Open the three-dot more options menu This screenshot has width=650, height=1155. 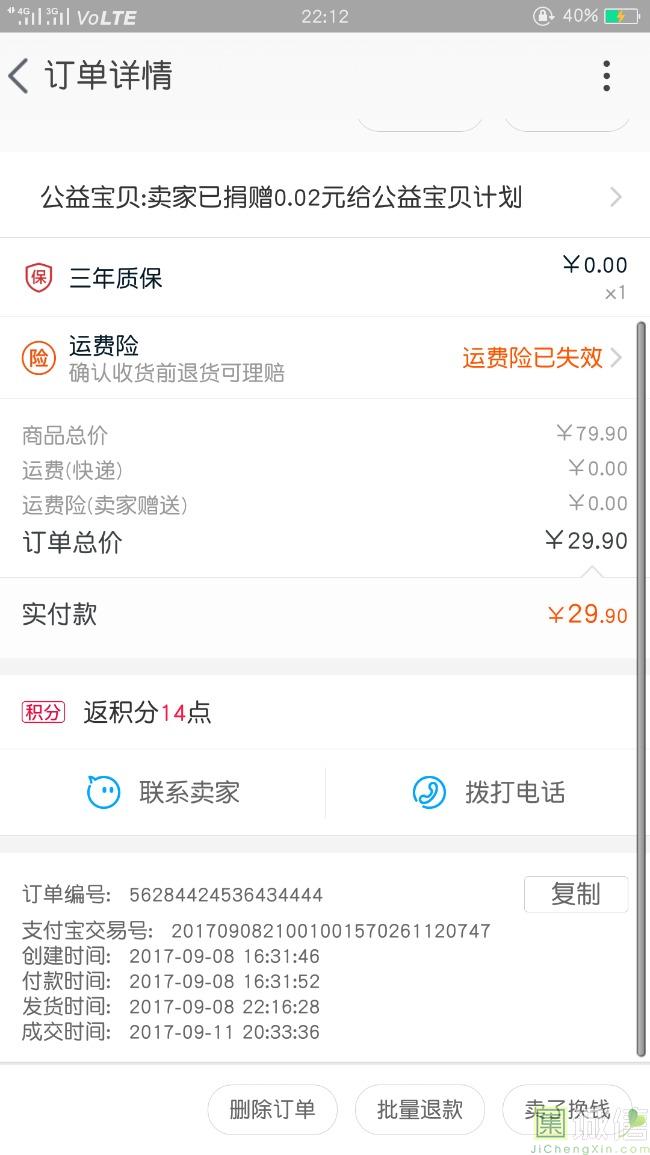(x=606, y=76)
